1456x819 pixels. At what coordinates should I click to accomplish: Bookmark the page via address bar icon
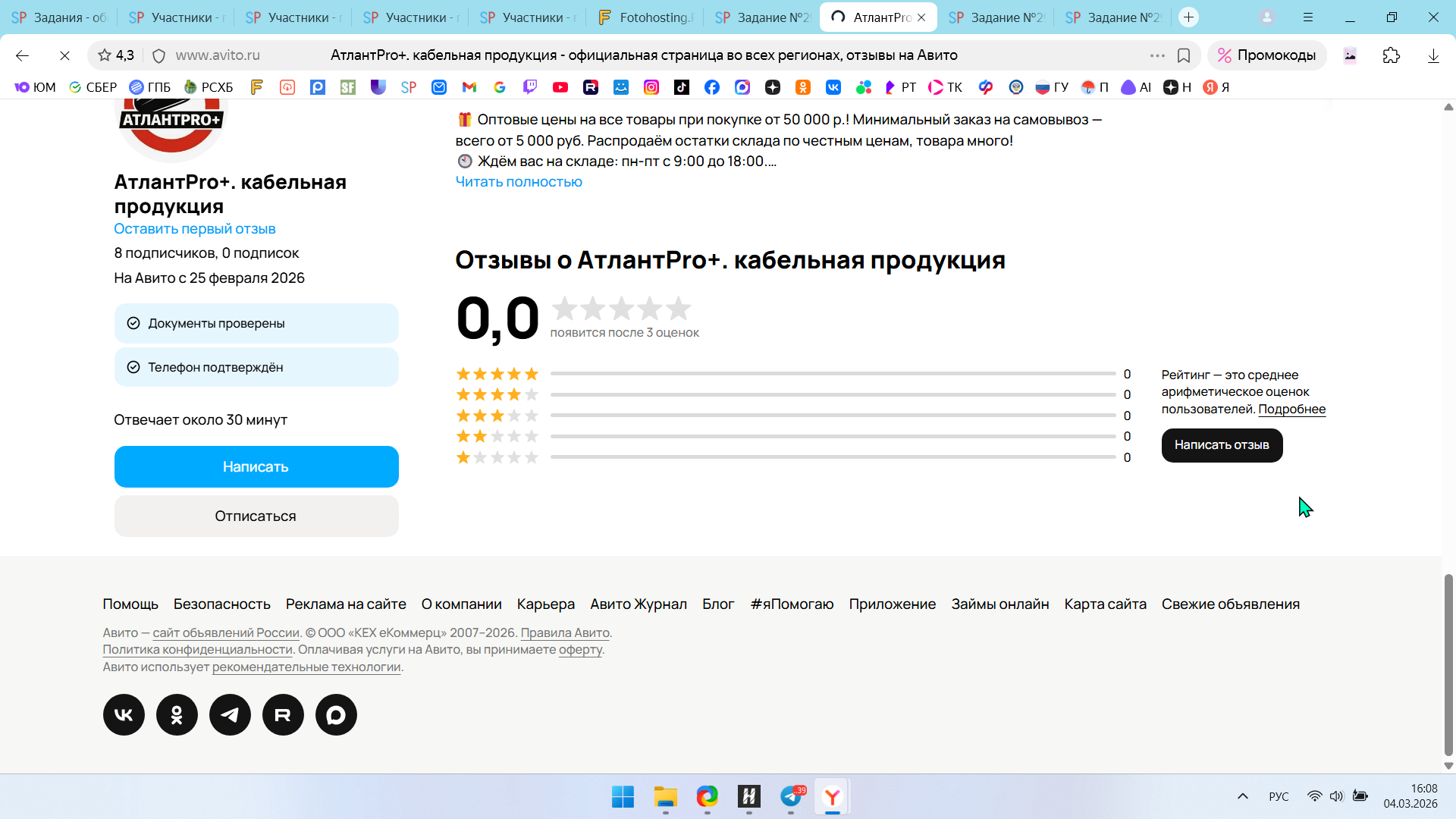(1184, 55)
